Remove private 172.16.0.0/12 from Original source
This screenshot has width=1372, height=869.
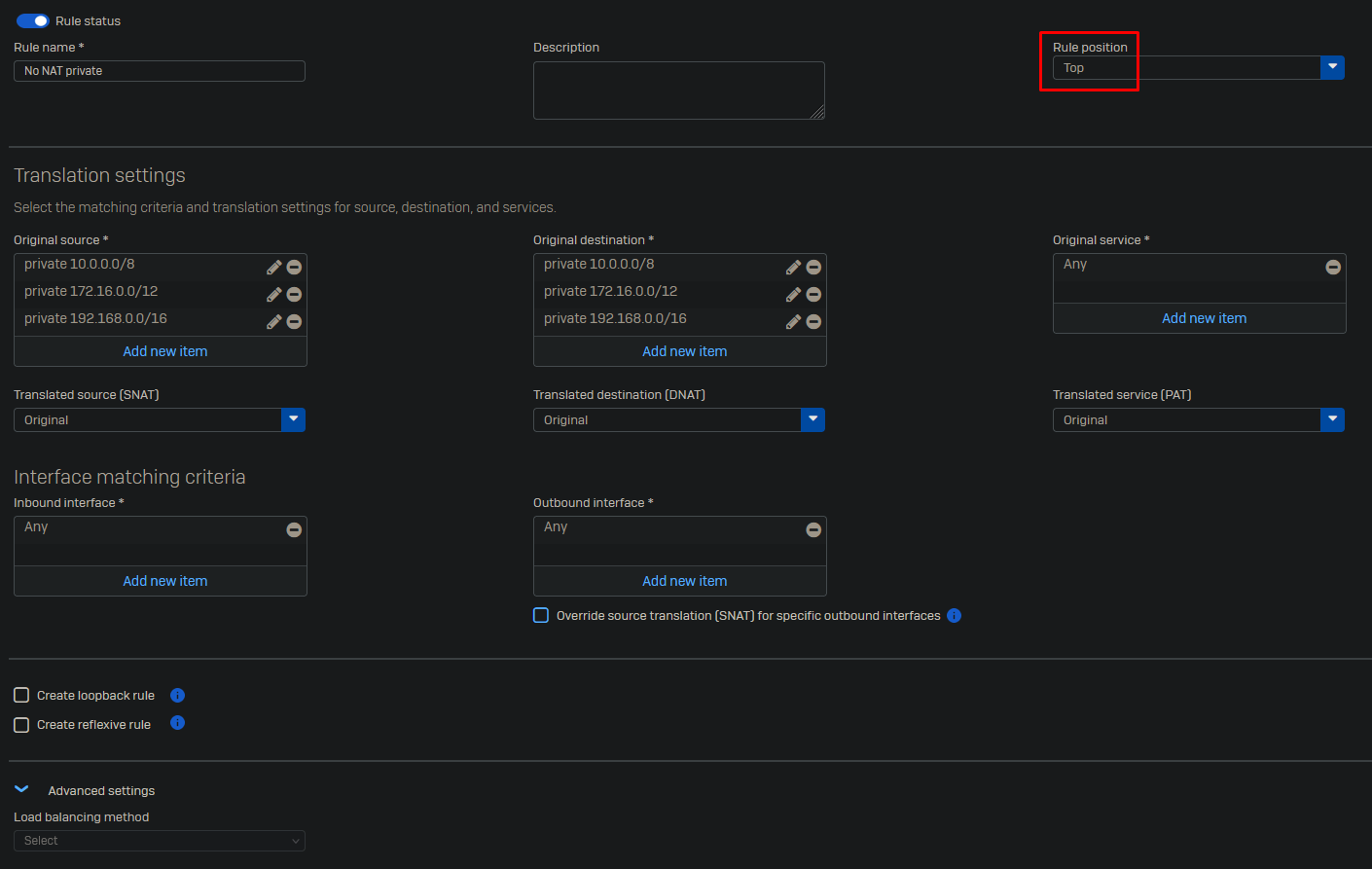(x=294, y=294)
